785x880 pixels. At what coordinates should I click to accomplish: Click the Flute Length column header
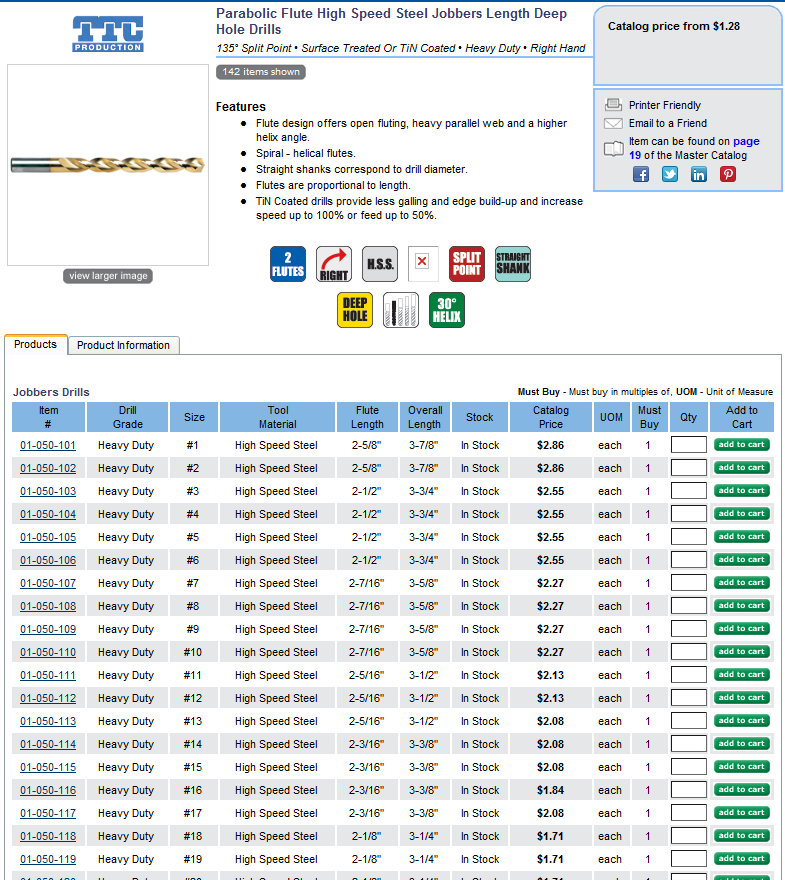click(x=367, y=417)
